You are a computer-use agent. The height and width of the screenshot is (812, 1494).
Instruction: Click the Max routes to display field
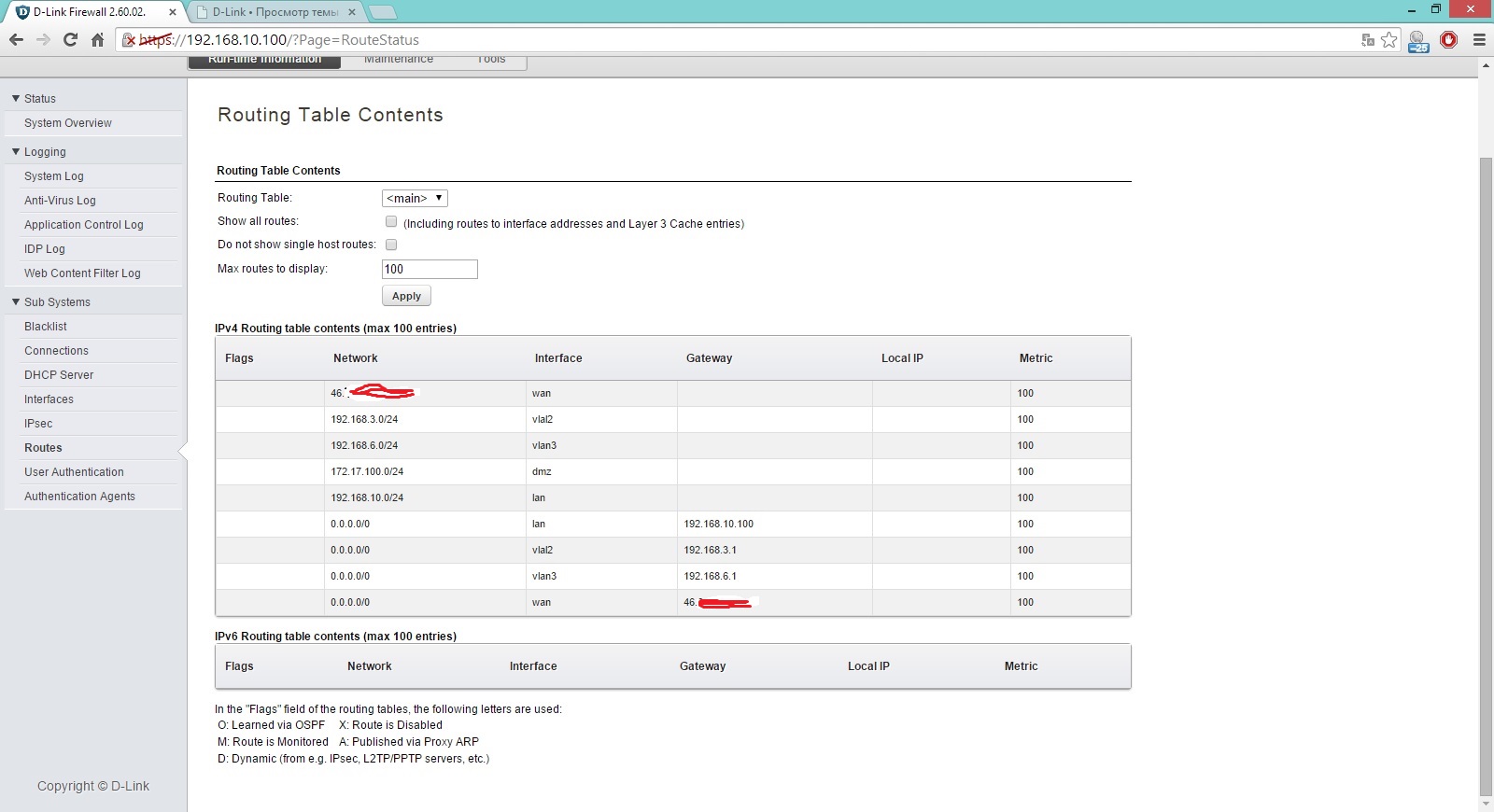[430, 269]
